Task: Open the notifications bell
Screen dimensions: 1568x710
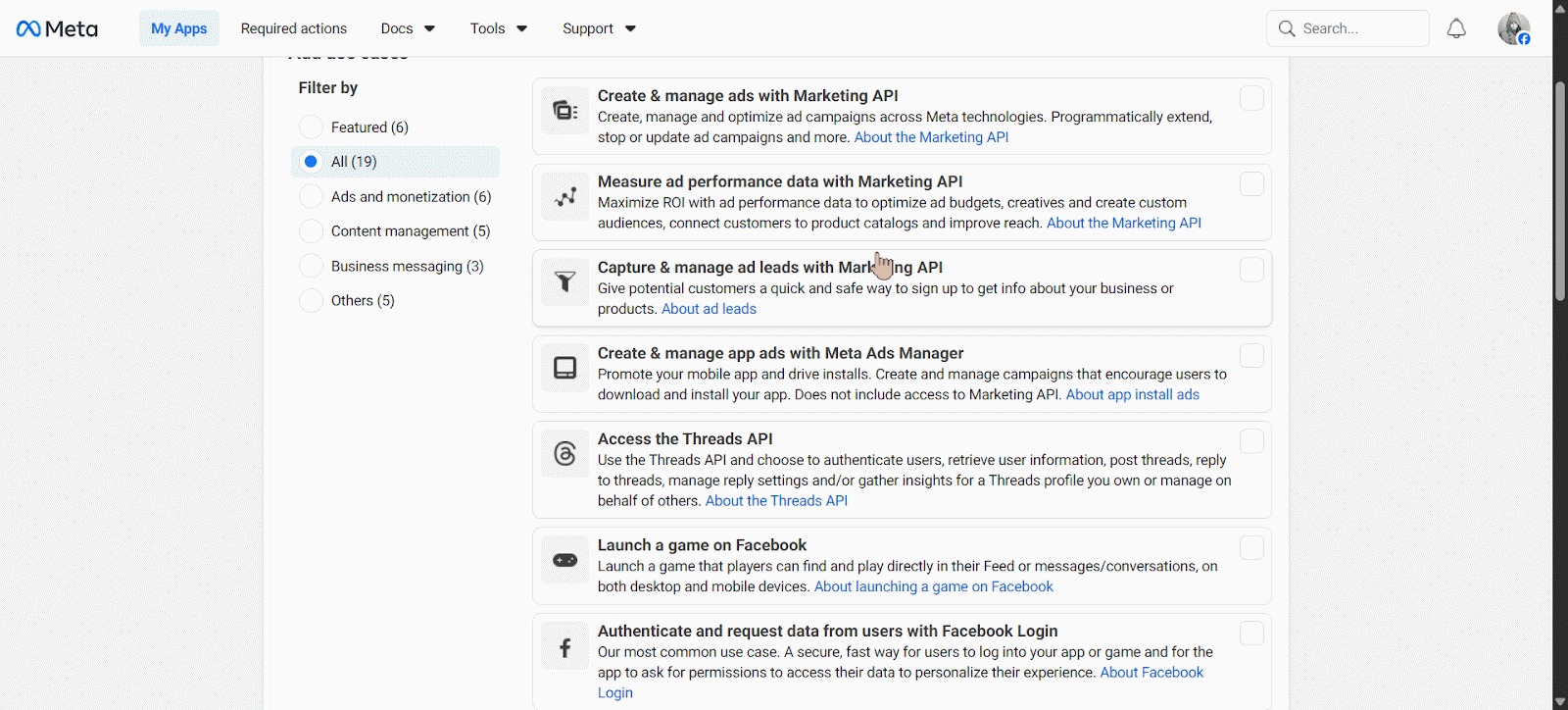Action: pos(1456,28)
